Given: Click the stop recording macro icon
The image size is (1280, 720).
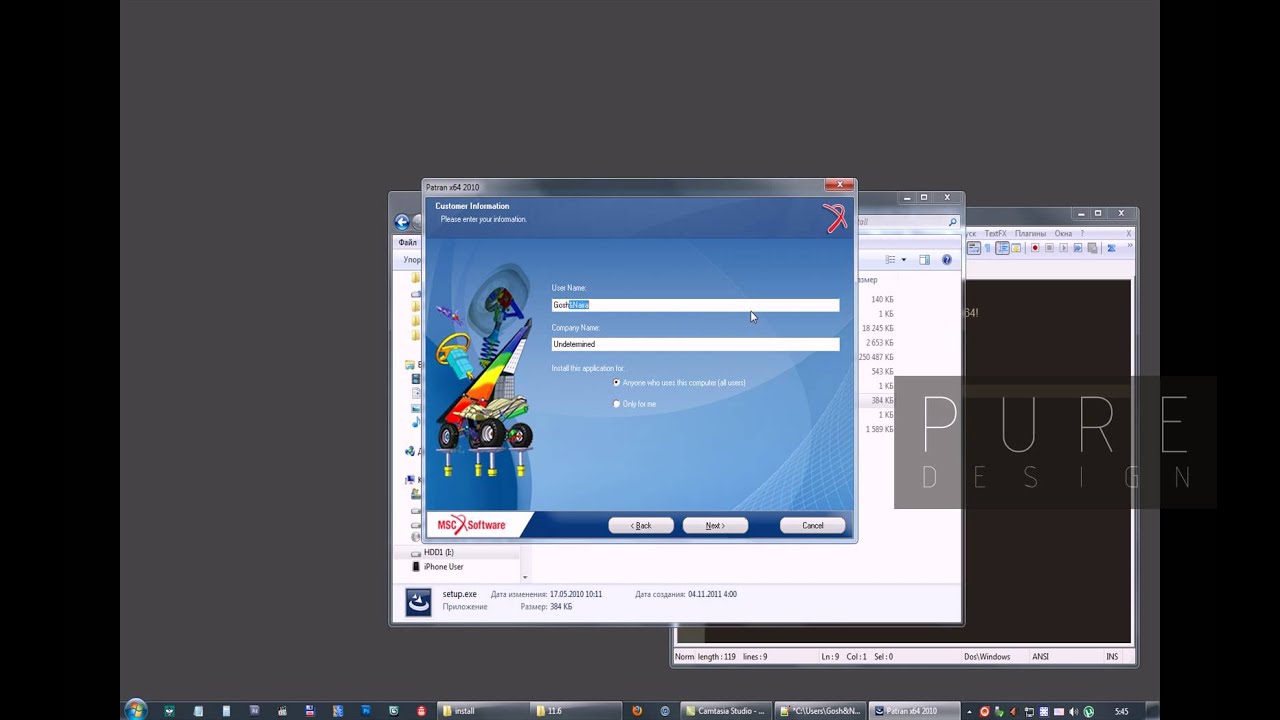Looking at the screenshot, I should [1049, 248].
